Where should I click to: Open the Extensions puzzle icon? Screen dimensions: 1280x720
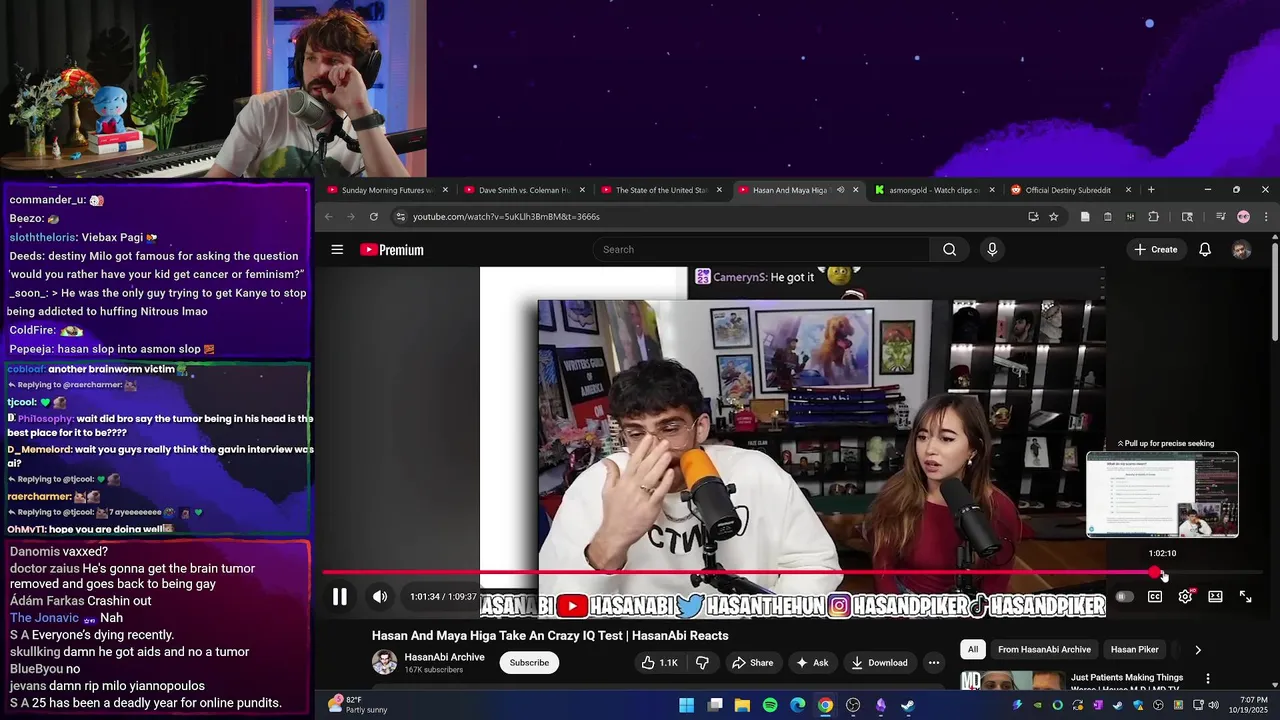(x=1153, y=217)
